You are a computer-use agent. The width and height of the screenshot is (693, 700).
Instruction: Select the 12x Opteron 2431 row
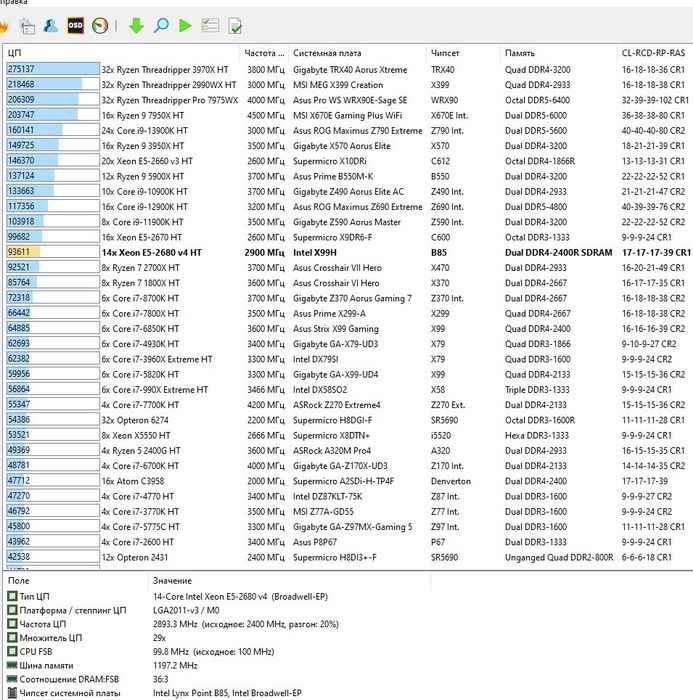click(x=348, y=557)
